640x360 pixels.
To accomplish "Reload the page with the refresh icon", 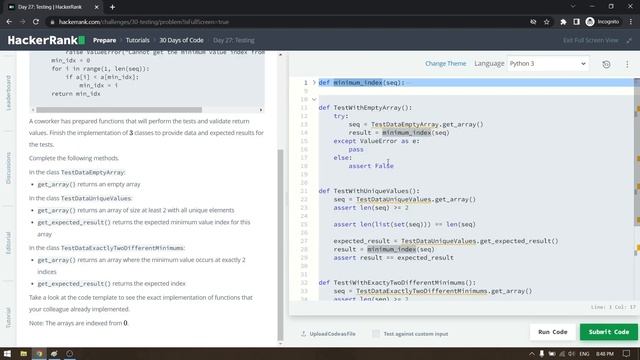I will (x=36, y=22).
